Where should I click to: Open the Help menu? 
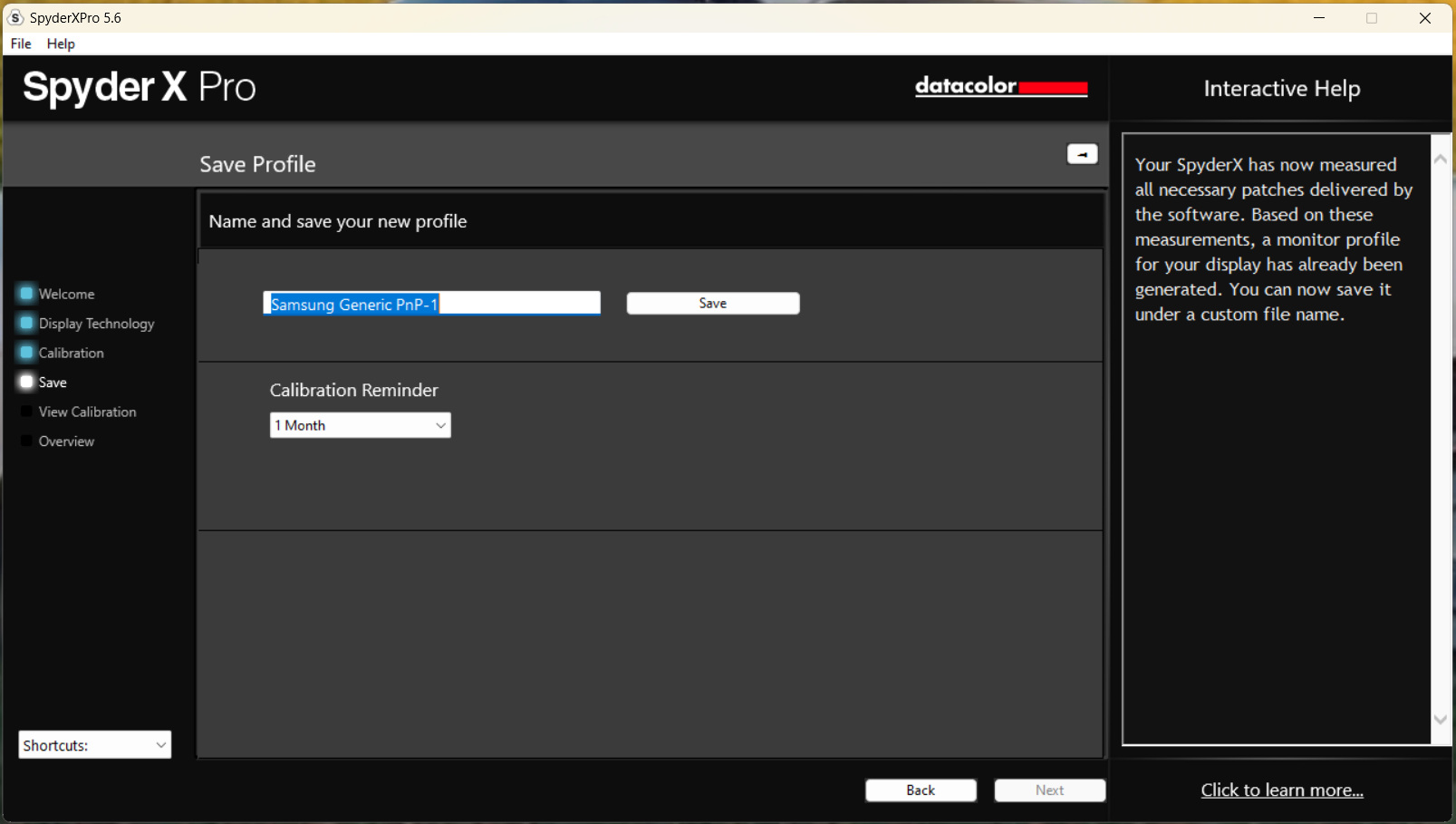point(61,44)
